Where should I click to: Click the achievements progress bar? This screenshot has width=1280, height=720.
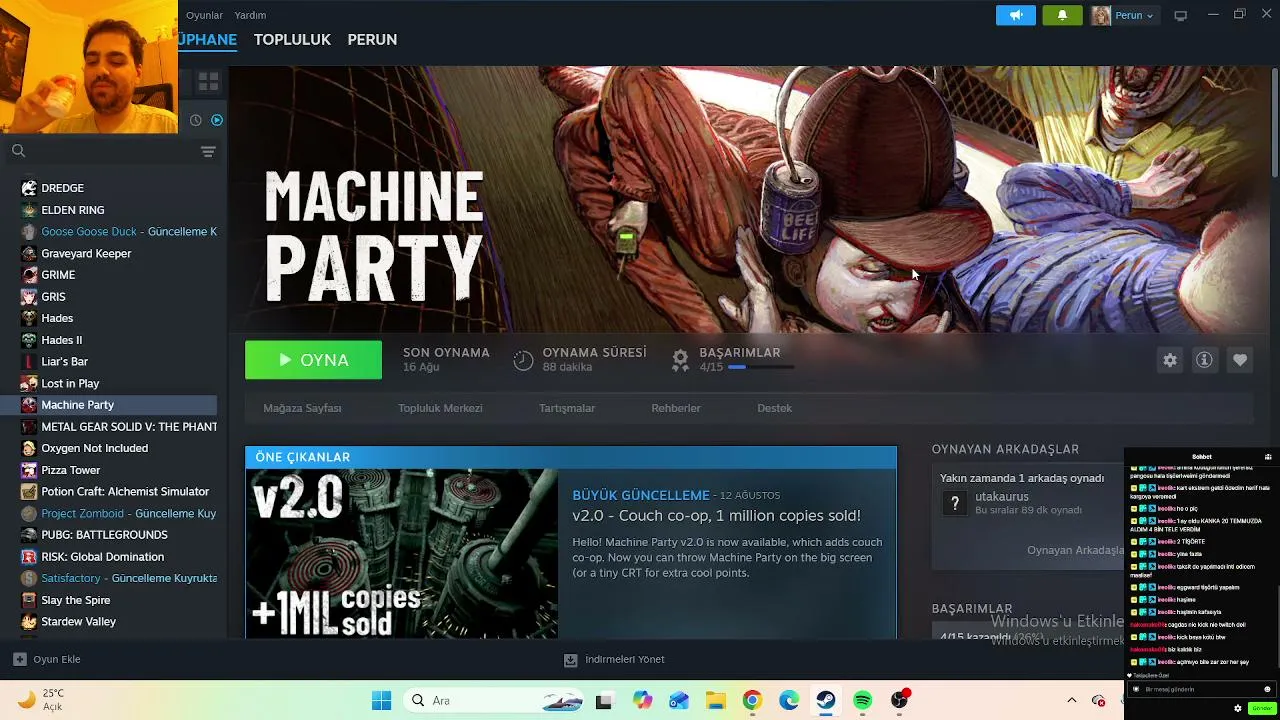click(x=761, y=367)
